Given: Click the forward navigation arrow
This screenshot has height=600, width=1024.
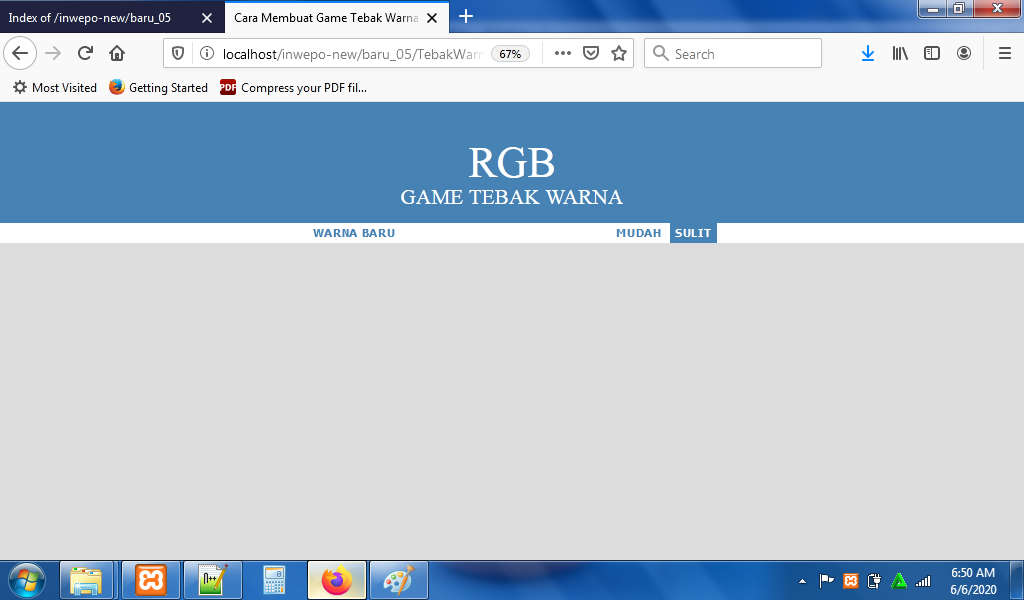Looking at the screenshot, I should (x=53, y=54).
